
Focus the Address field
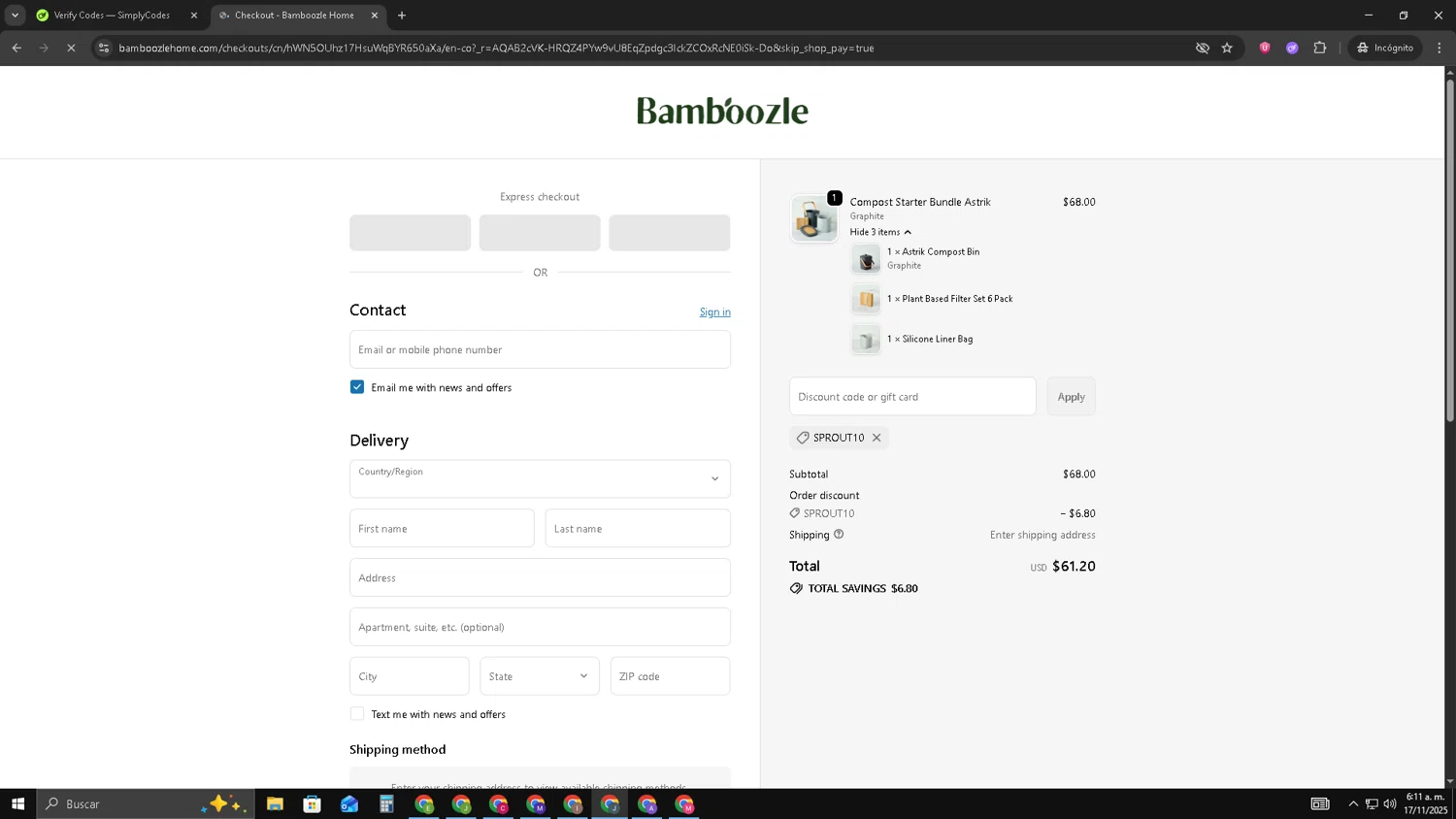540,577
